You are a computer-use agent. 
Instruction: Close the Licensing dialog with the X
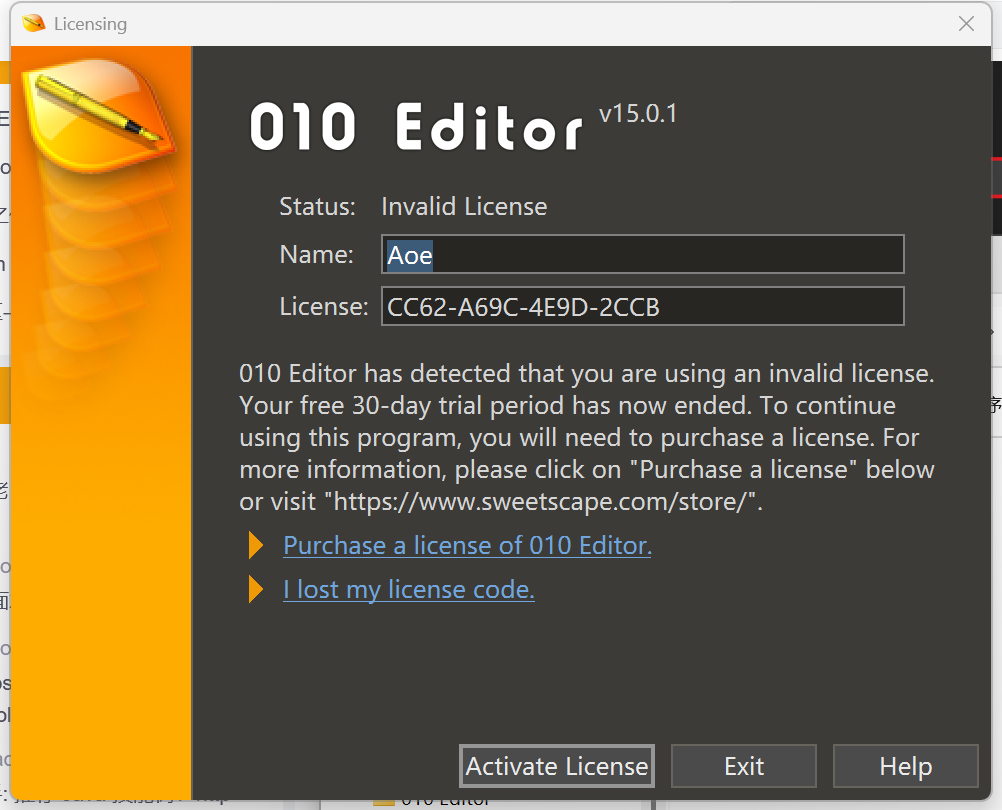[x=966, y=24]
